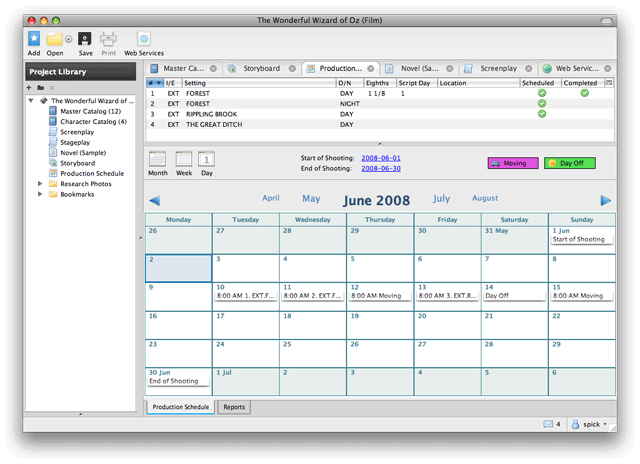Switch to the Production Schedule bottom tab
This screenshot has height=464, width=640.
coord(180,407)
